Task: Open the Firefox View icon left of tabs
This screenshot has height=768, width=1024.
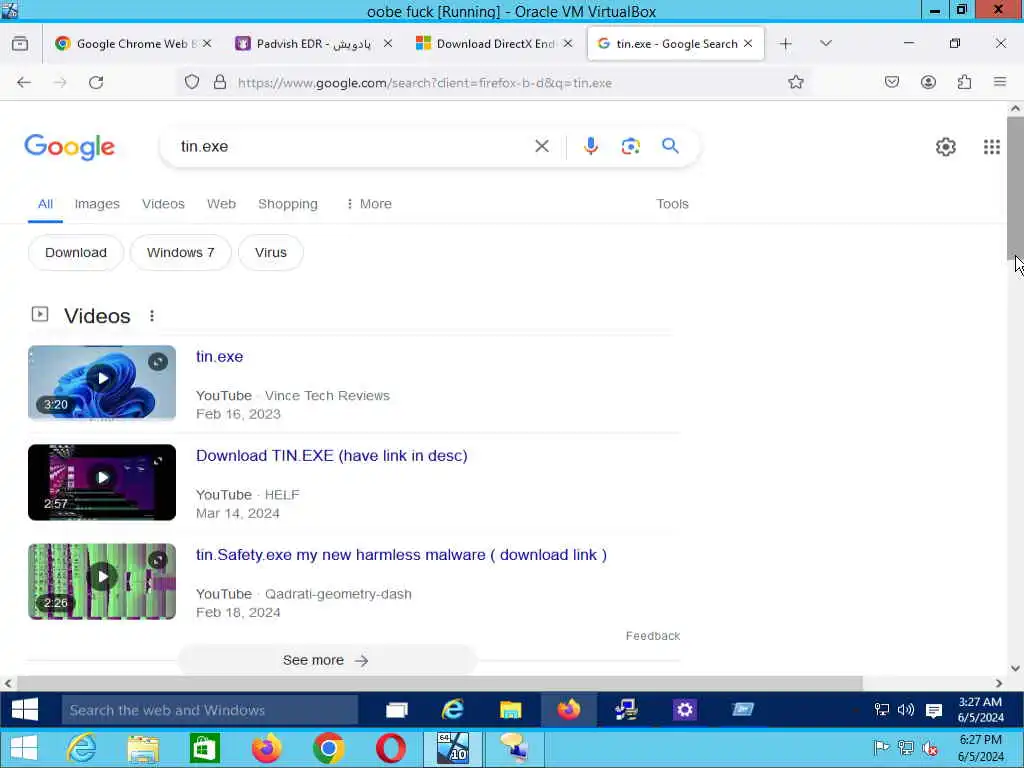Action: (20, 44)
